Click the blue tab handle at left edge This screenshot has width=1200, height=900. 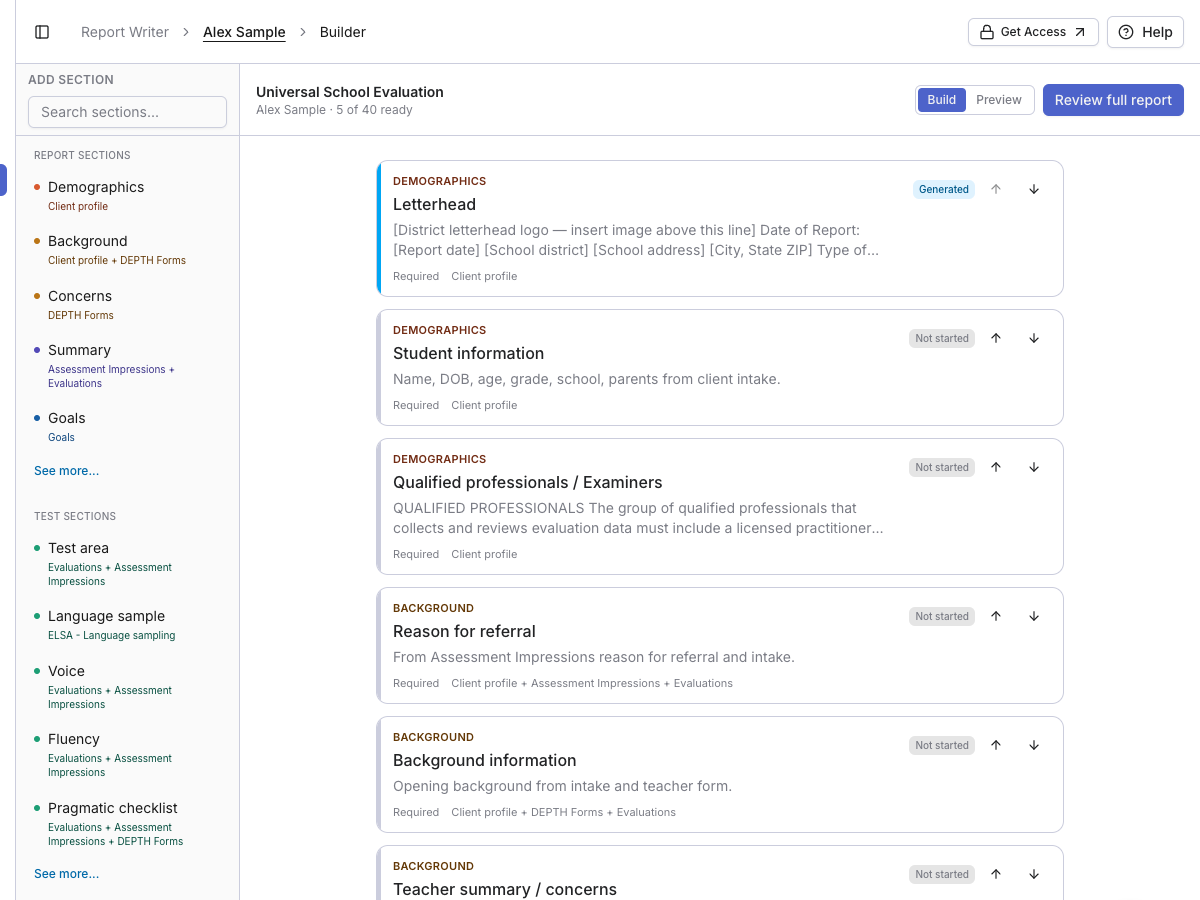(x=3, y=180)
